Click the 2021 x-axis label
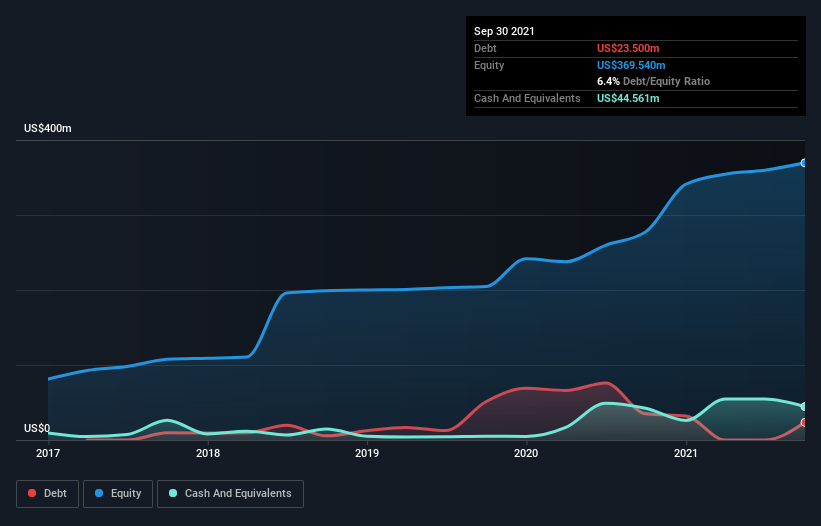The height and width of the screenshot is (526, 821). pos(686,453)
